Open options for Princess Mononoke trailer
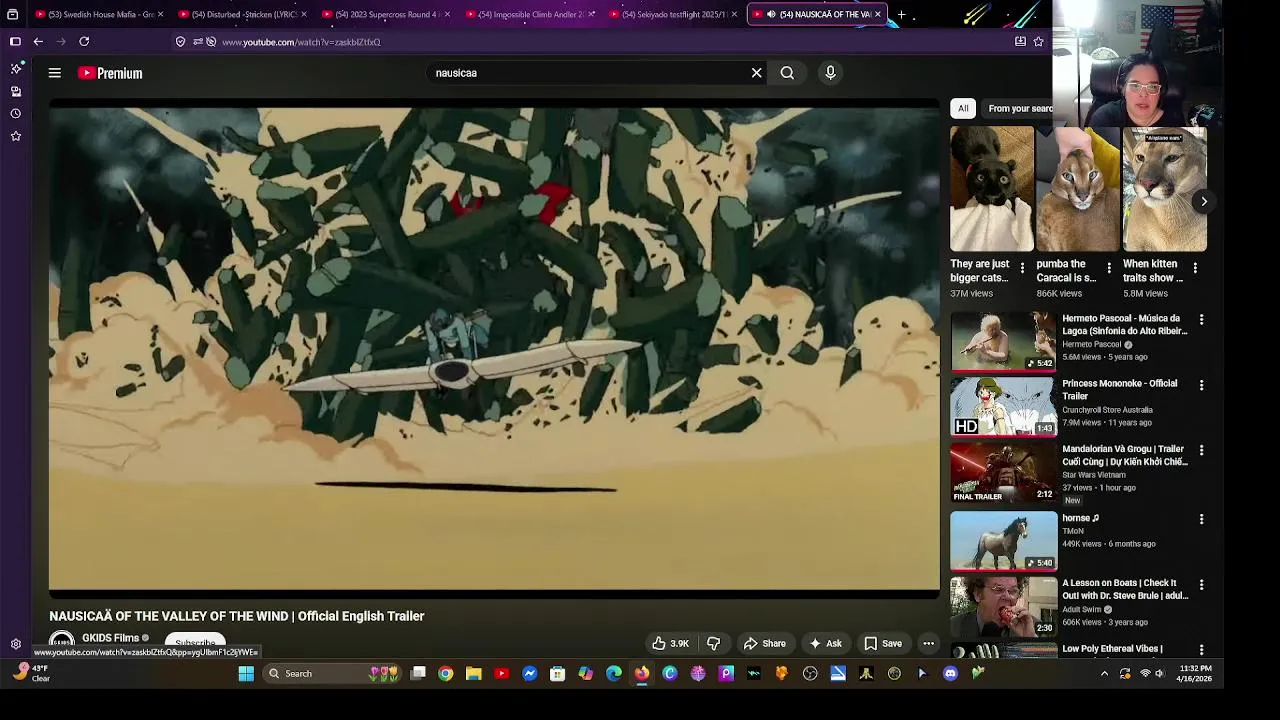This screenshot has height=720, width=1280. pos(1202,385)
